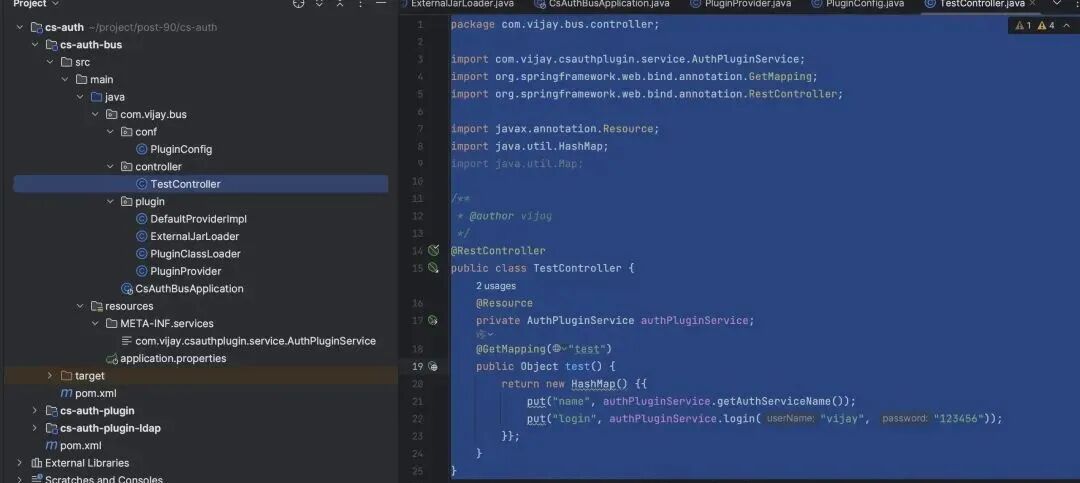
Task: Collapse the META-INF.services folder
Action: coord(95,323)
